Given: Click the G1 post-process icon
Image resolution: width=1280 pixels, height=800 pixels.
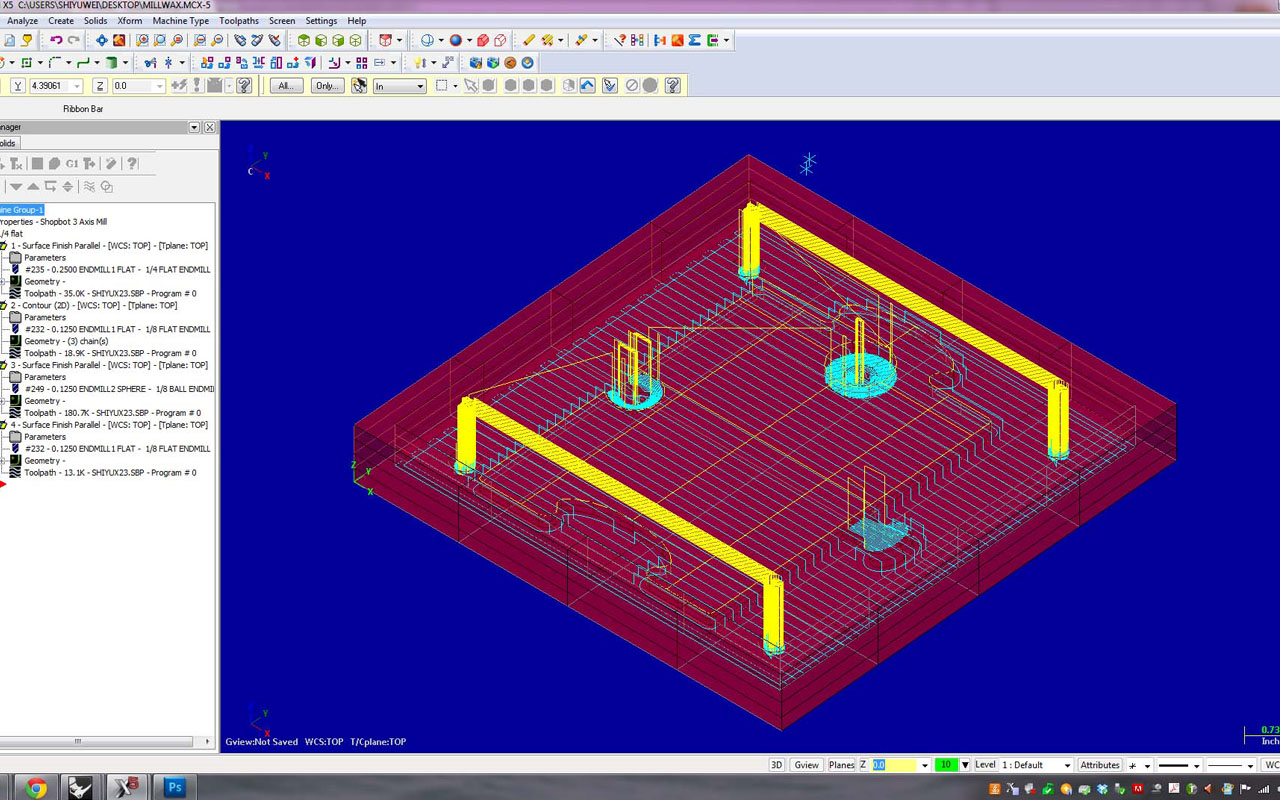Looking at the screenshot, I should coord(72,163).
